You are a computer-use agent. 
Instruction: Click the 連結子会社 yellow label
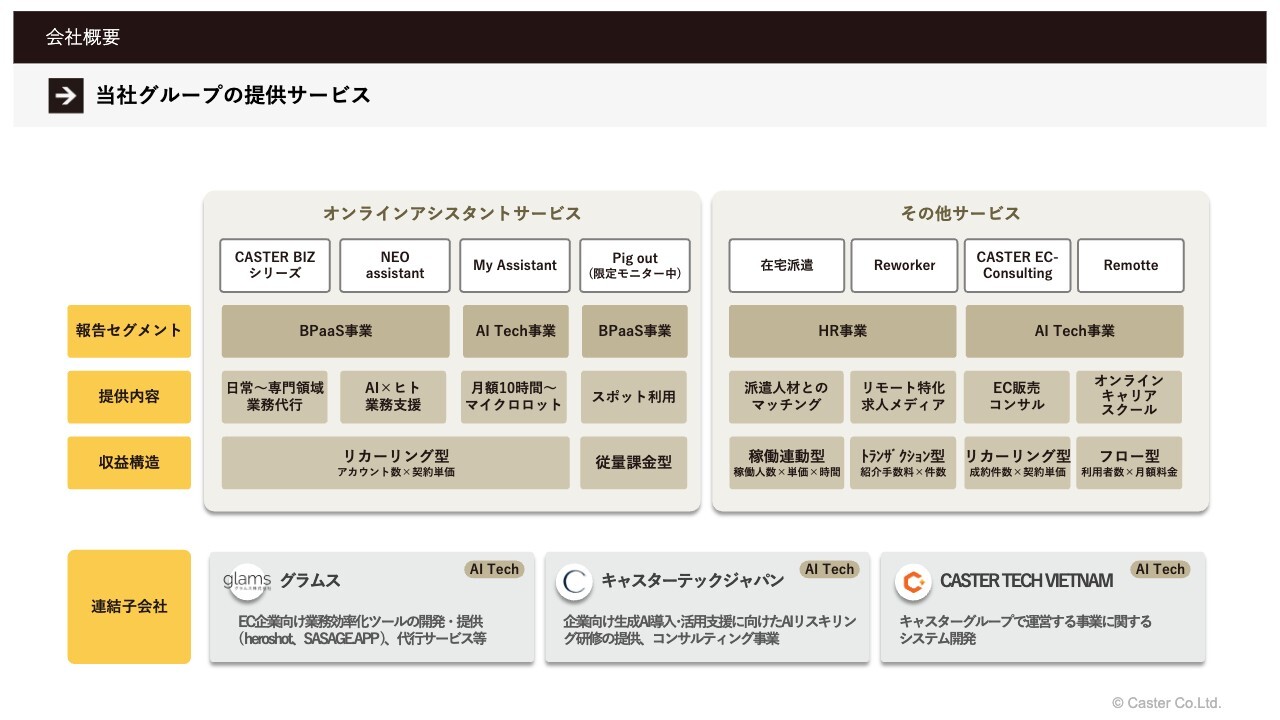(129, 607)
